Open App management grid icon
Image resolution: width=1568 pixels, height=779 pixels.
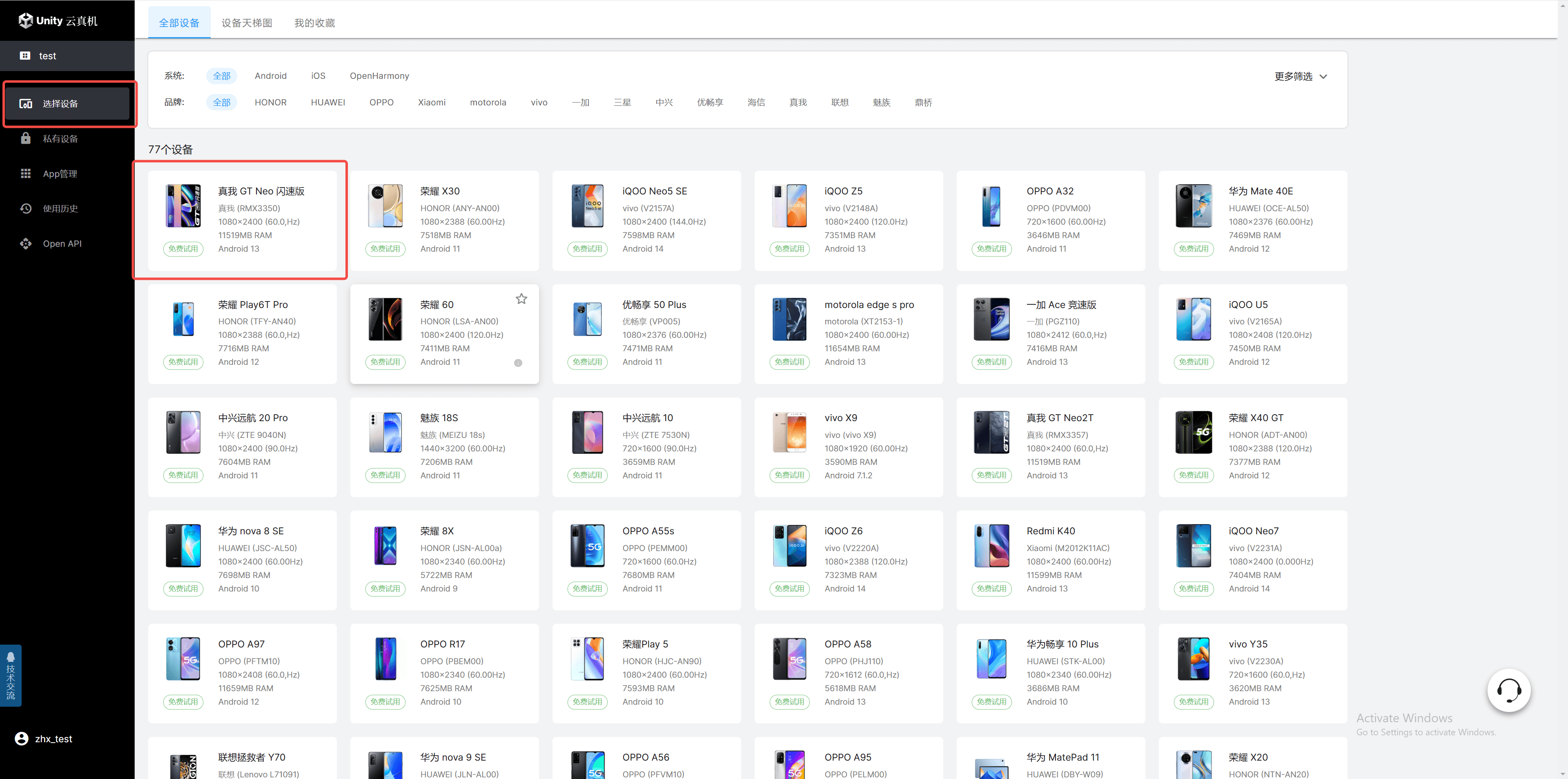[x=26, y=174]
